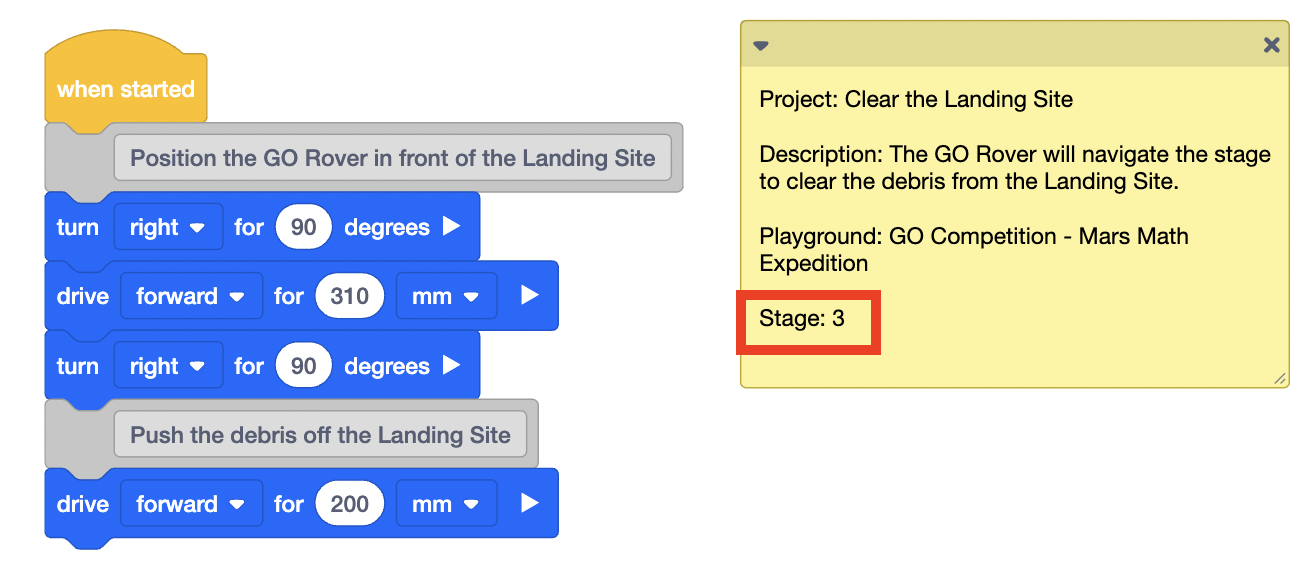Viewport: 1306px width, 574px height.
Task: Run the turn block directly under the Position comment
Action: [x=452, y=227]
